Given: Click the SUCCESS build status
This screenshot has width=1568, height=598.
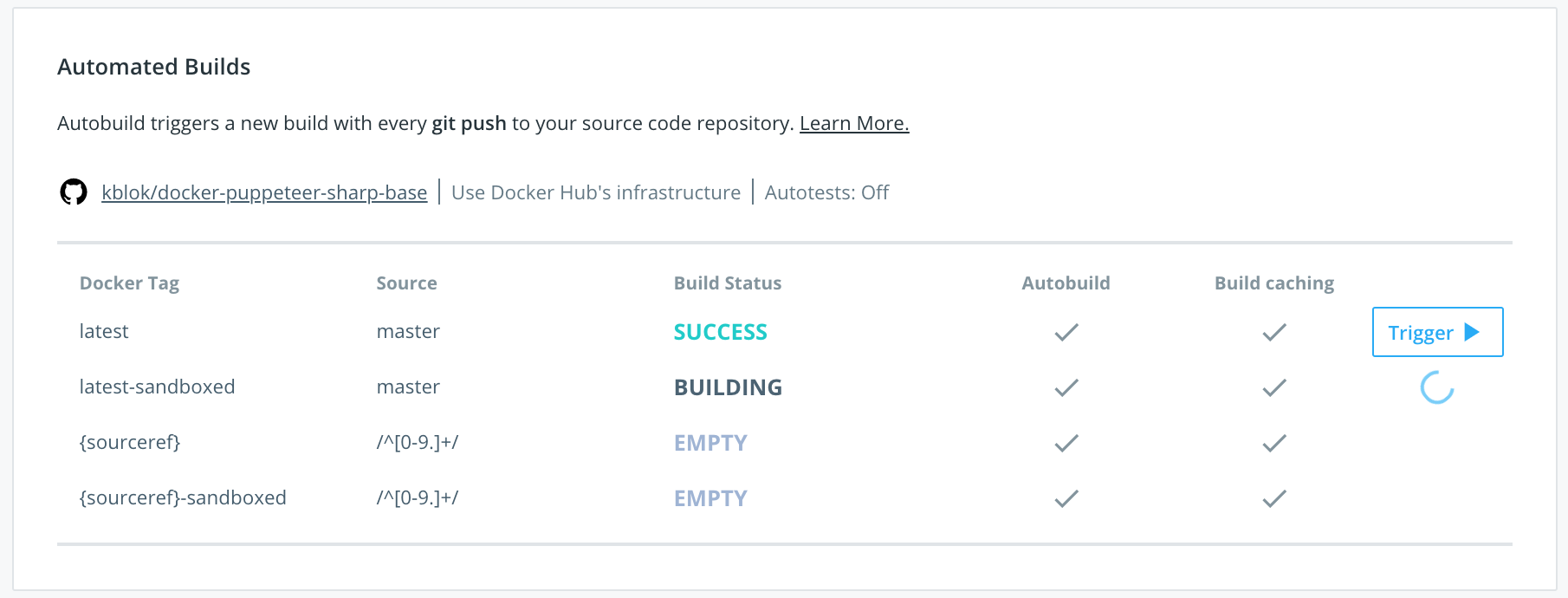Looking at the screenshot, I should coord(720,332).
